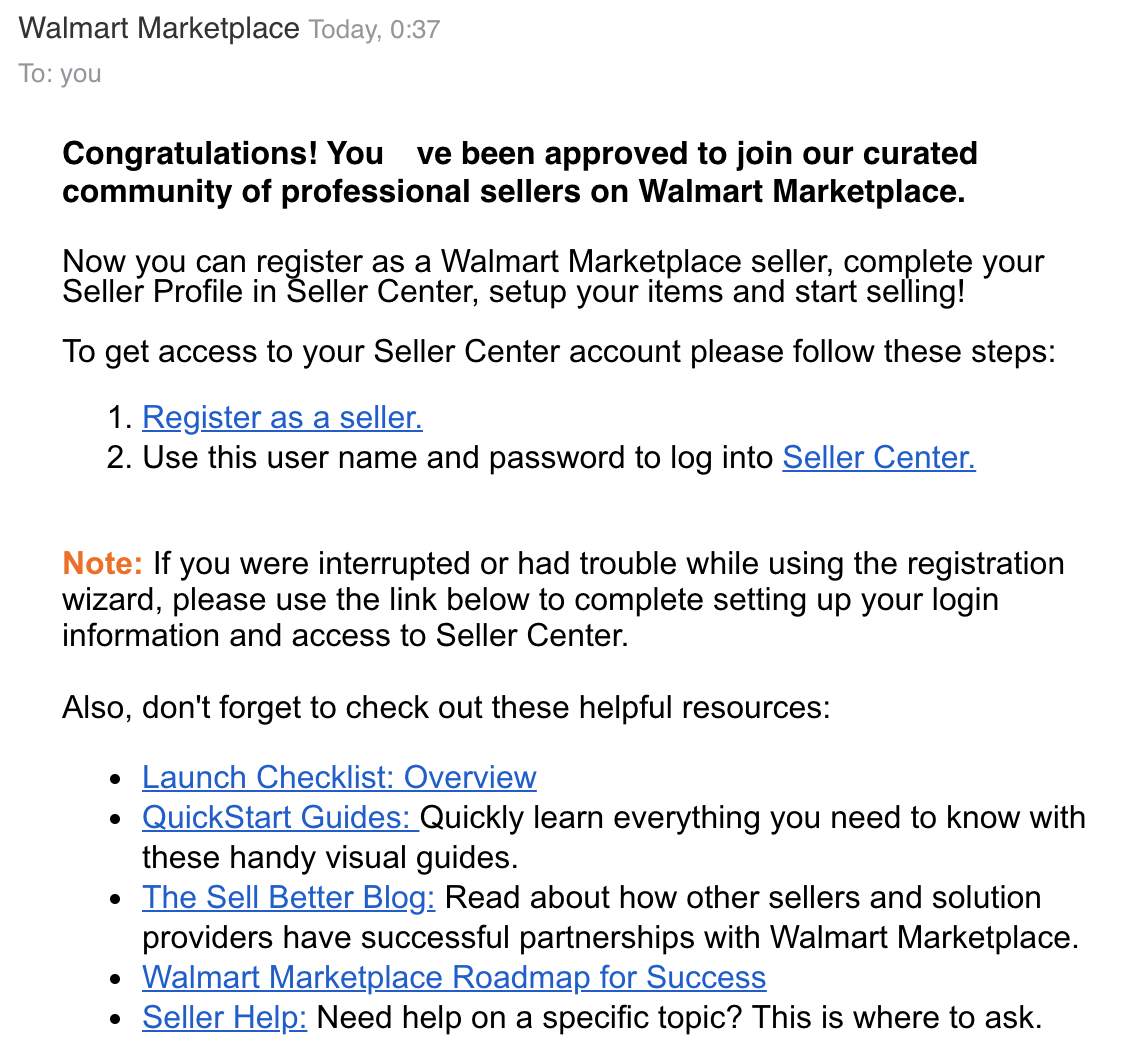Open the 'Register as a seller' link
The width and height of the screenshot is (1130, 1062).
[x=282, y=418]
